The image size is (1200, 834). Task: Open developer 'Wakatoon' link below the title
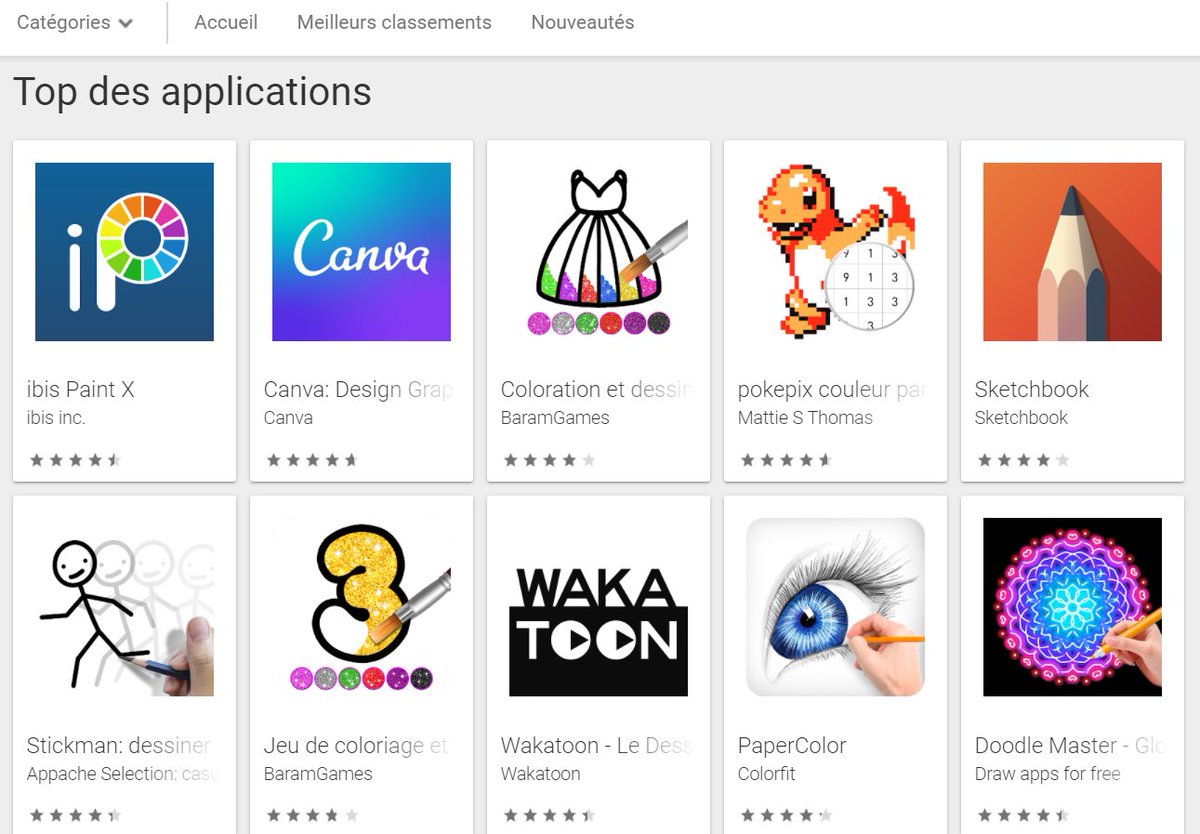pyautogui.click(x=540, y=774)
